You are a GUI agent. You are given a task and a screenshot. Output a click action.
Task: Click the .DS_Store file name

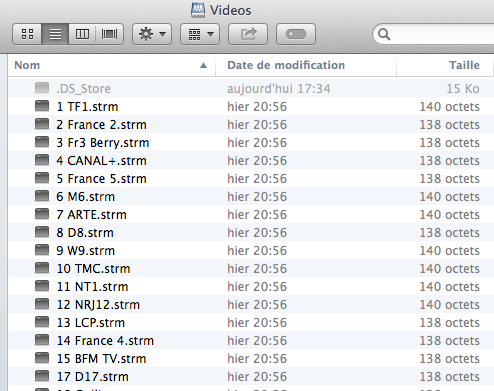click(x=83, y=89)
